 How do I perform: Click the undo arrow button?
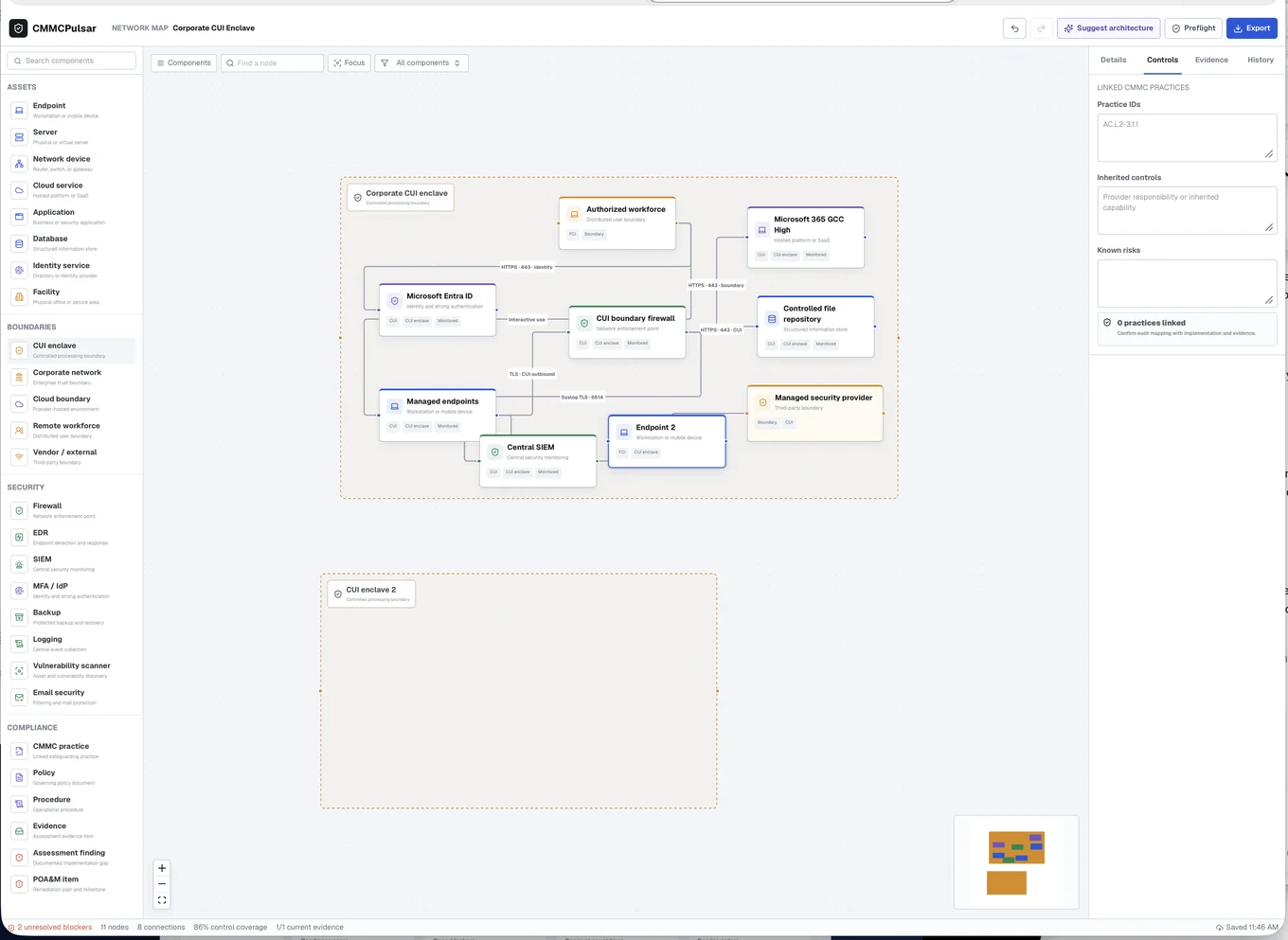(1014, 28)
